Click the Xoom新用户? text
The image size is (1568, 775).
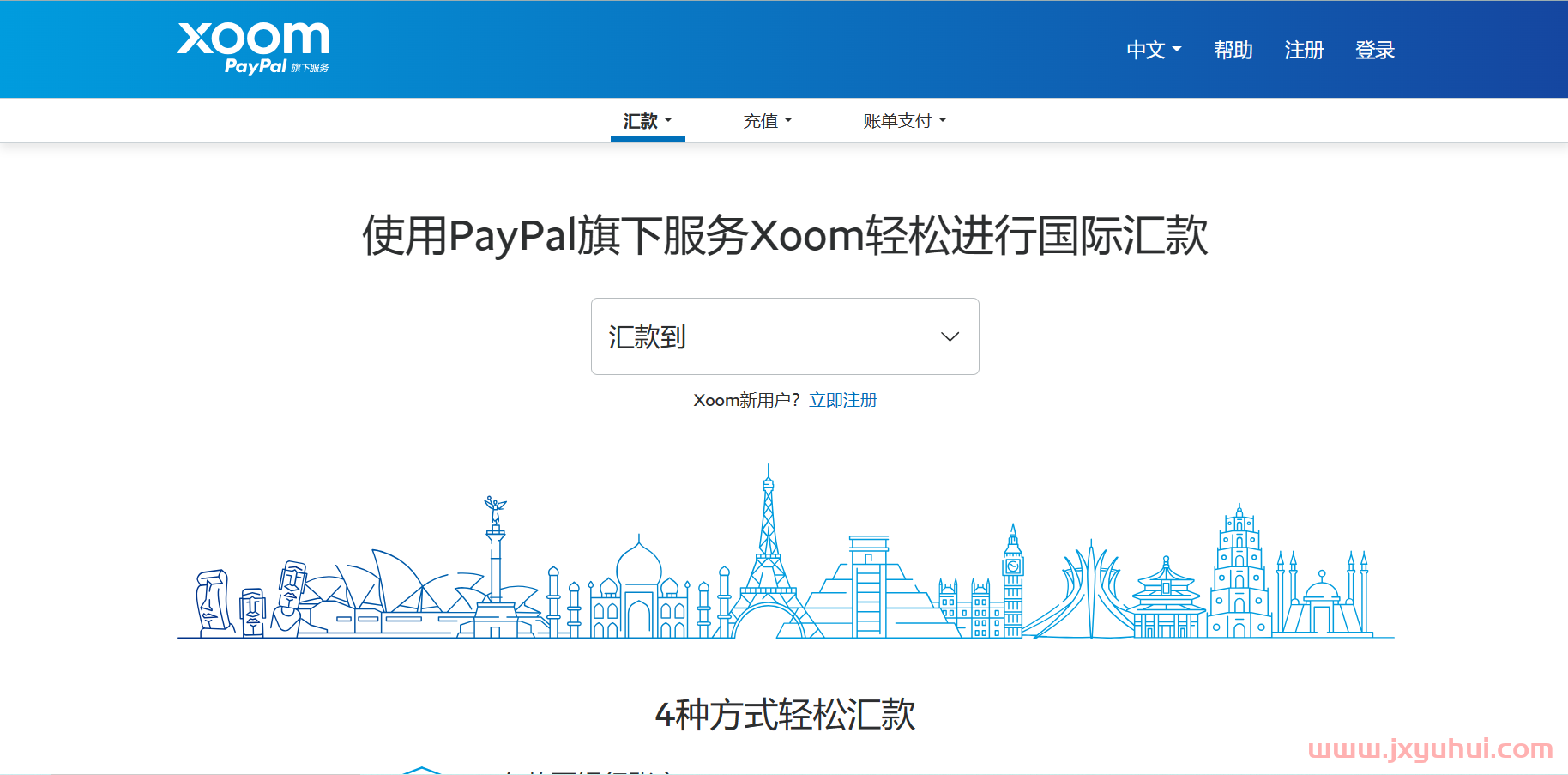(x=746, y=400)
